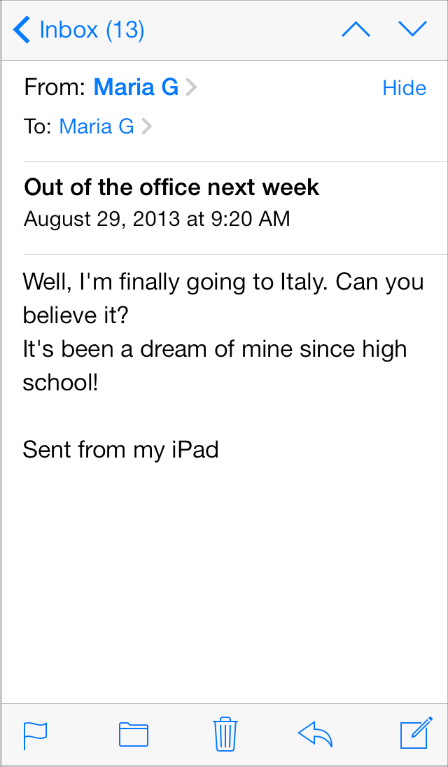Tap subject Out of the office next week

tap(171, 188)
